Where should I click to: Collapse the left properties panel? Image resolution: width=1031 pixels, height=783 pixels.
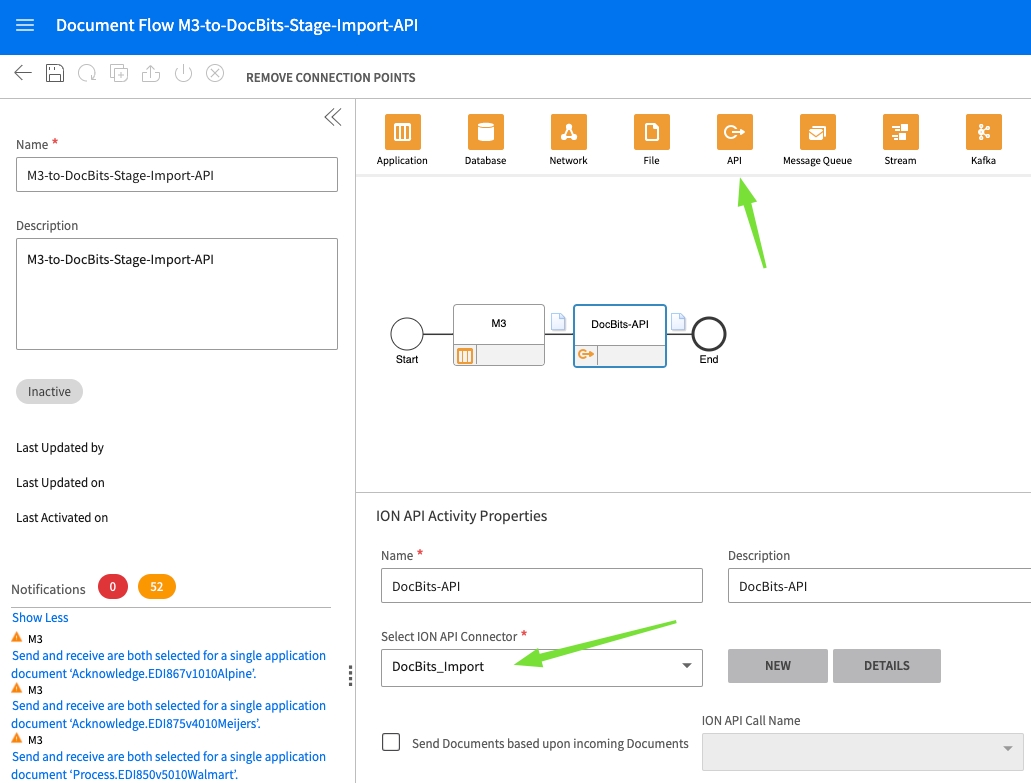click(x=332, y=117)
